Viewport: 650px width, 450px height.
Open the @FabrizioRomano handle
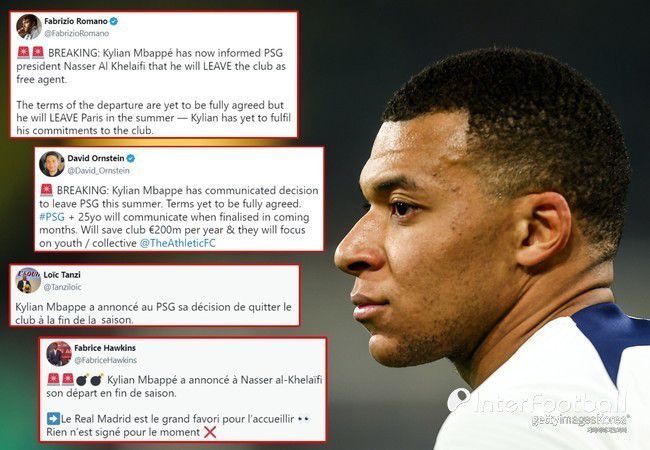pyautogui.click(x=76, y=34)
